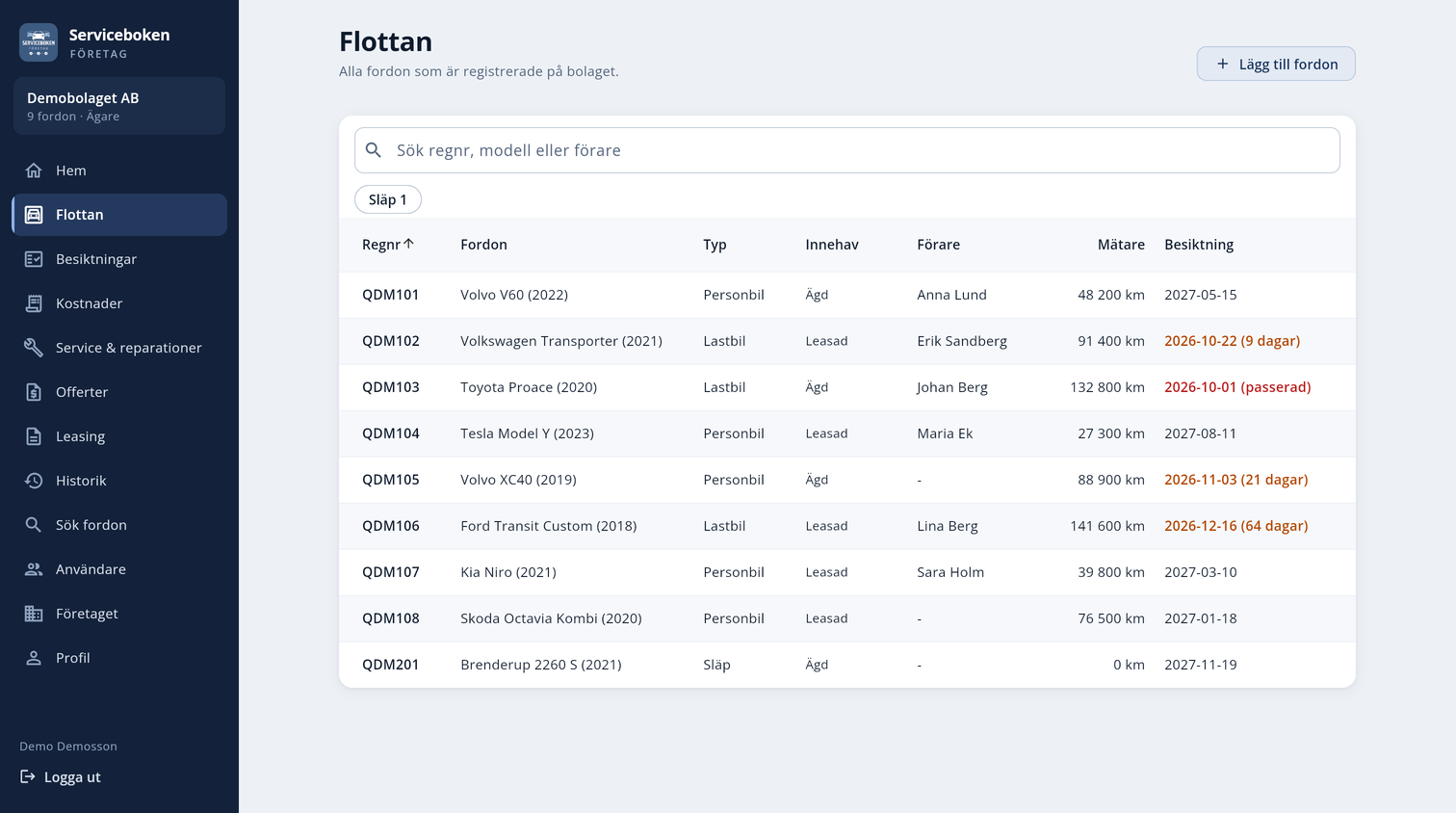Click the magnifier icon in the search field
The height and width of the screenshot is (813, 1456).
click(374, 150)
